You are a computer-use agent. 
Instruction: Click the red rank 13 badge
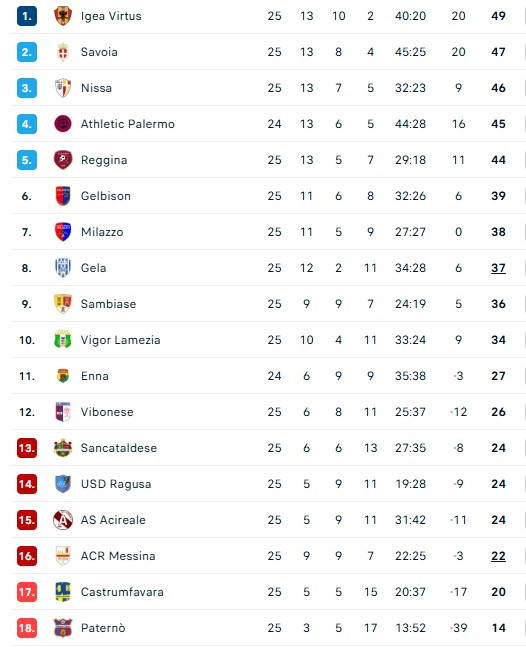point(27,448)
